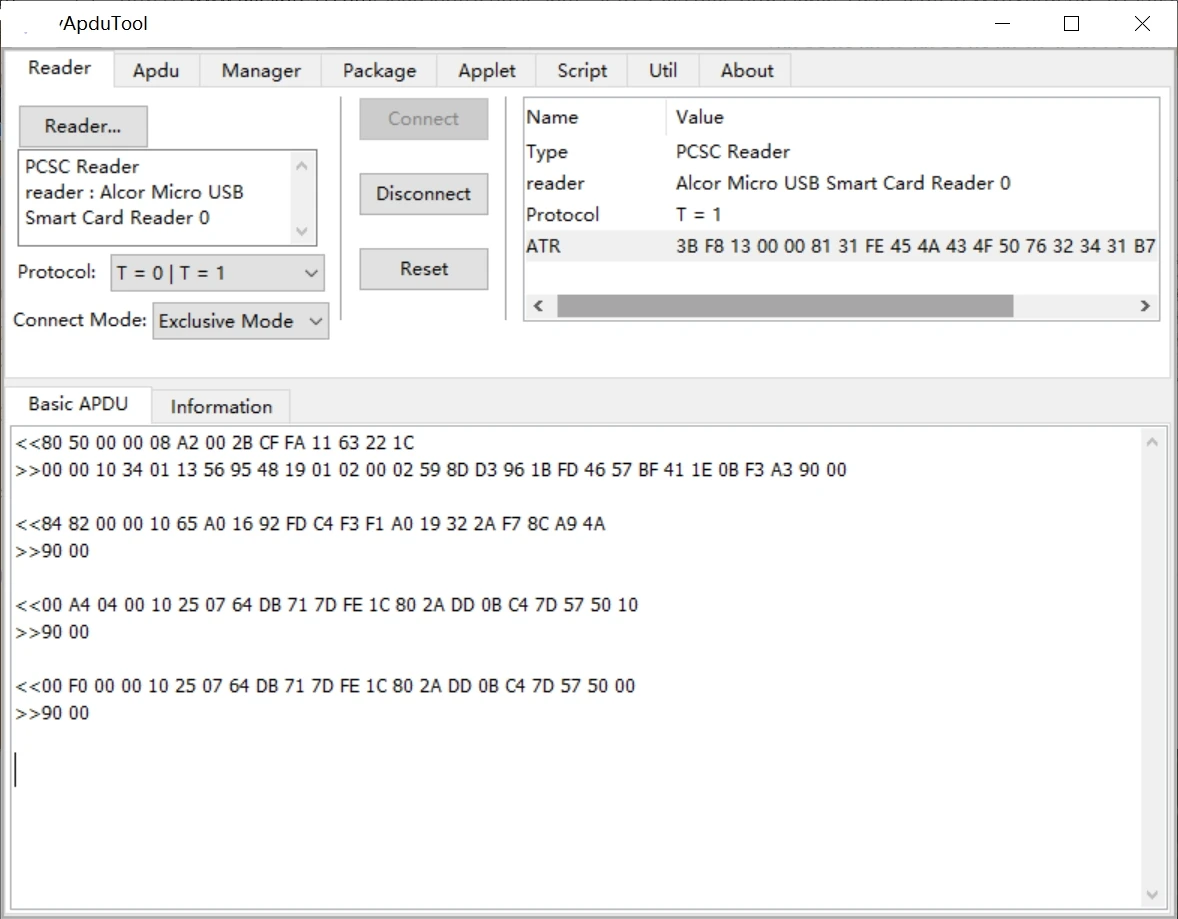View the About tab
The height and width of the screenshot is (919, 1178).
pos(745,70)
